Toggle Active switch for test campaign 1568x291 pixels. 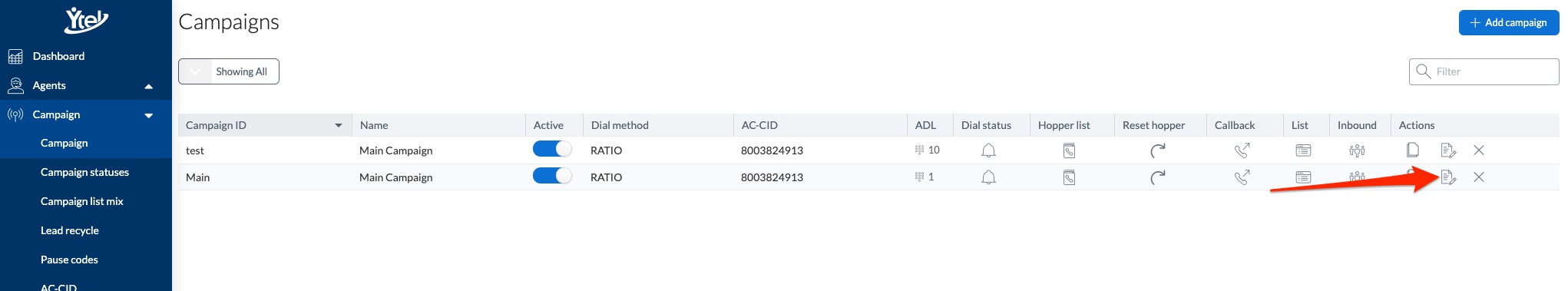click(552, 149)
